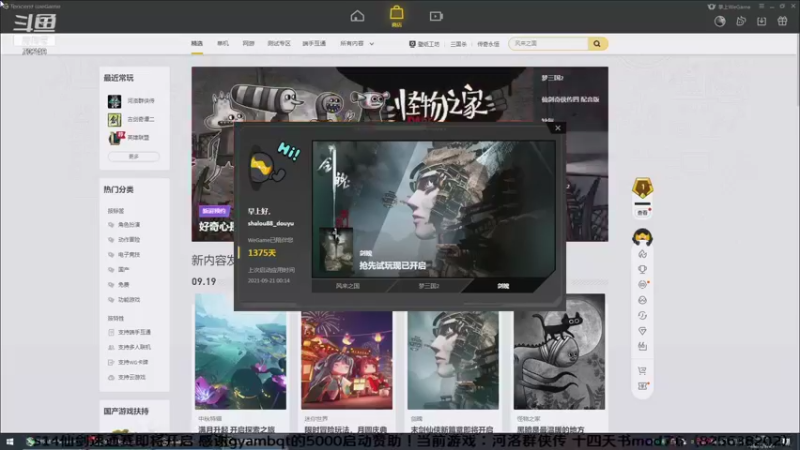Open the hamburger menu in title bar

point(761,6)
